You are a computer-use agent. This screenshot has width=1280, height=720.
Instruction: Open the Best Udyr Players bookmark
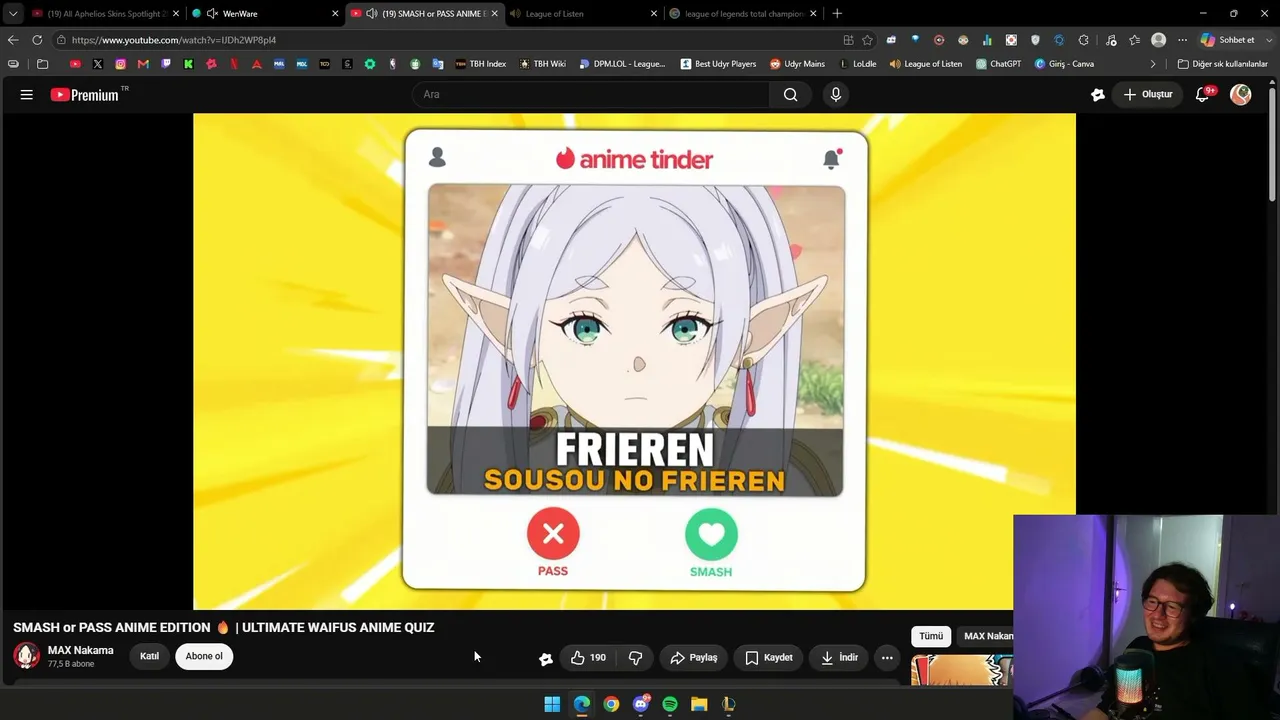[x=718, y=64]
